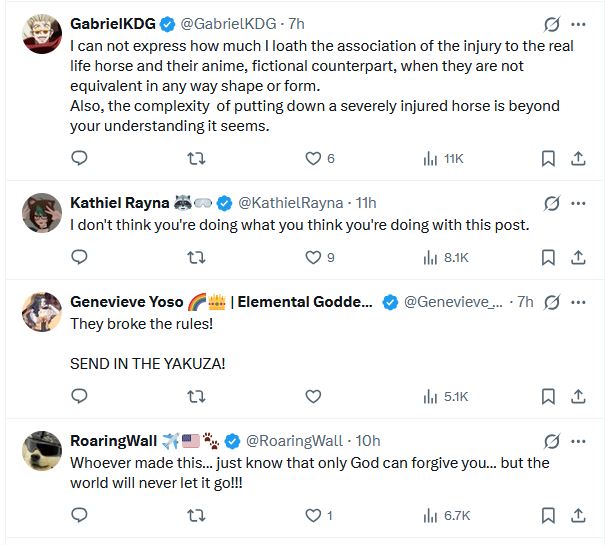Viewport: 605px width, 545px height.
Task: Open Grok actions on GabrielKDG's tweet
Action: 550,23
